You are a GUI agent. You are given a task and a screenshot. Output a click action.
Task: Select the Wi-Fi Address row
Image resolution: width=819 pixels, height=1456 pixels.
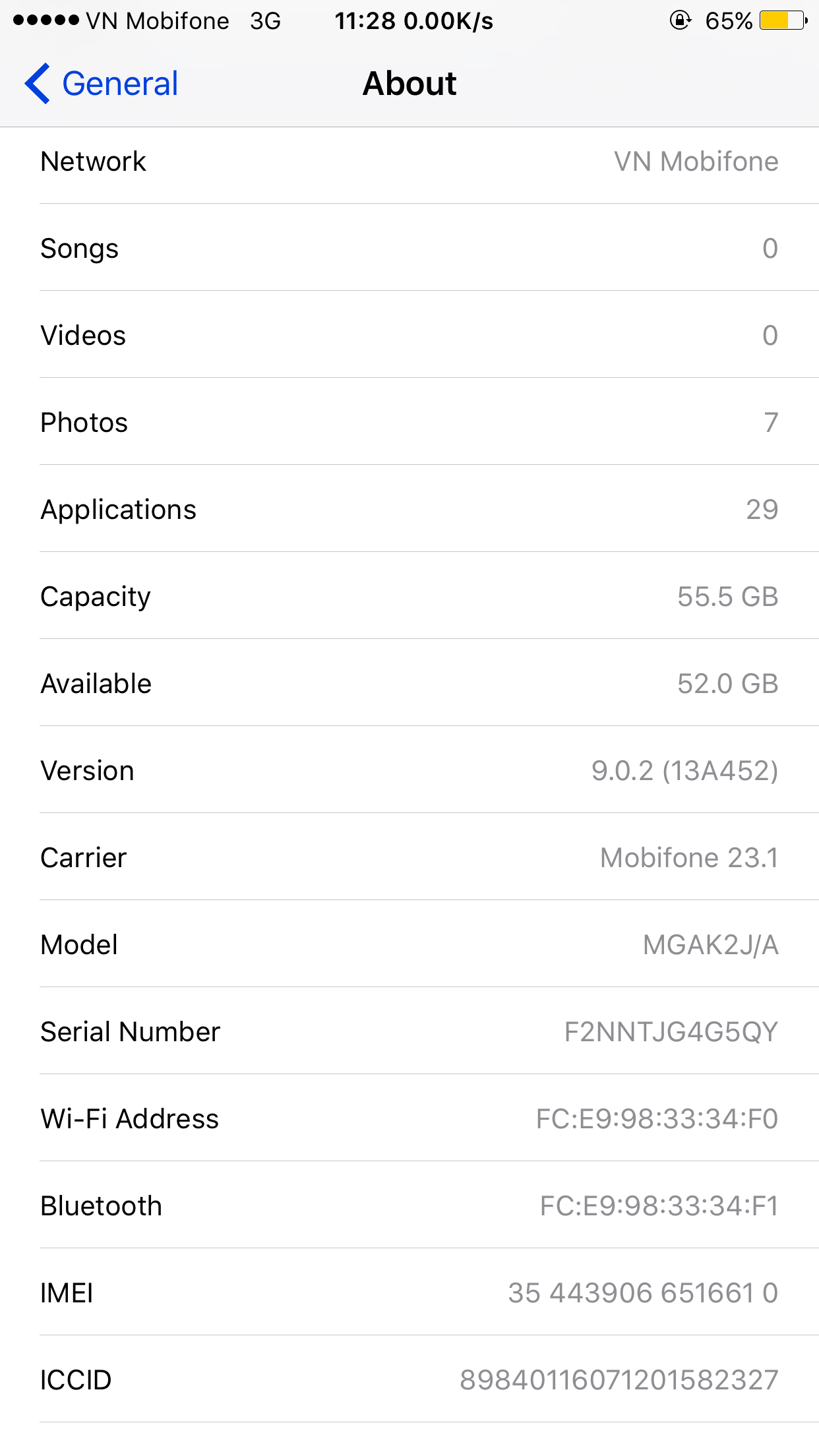coord(409,1118)
